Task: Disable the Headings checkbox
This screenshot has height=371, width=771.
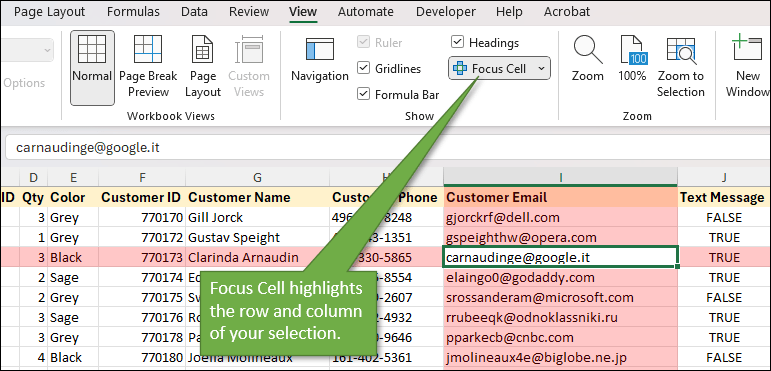Action: (457, 42)
